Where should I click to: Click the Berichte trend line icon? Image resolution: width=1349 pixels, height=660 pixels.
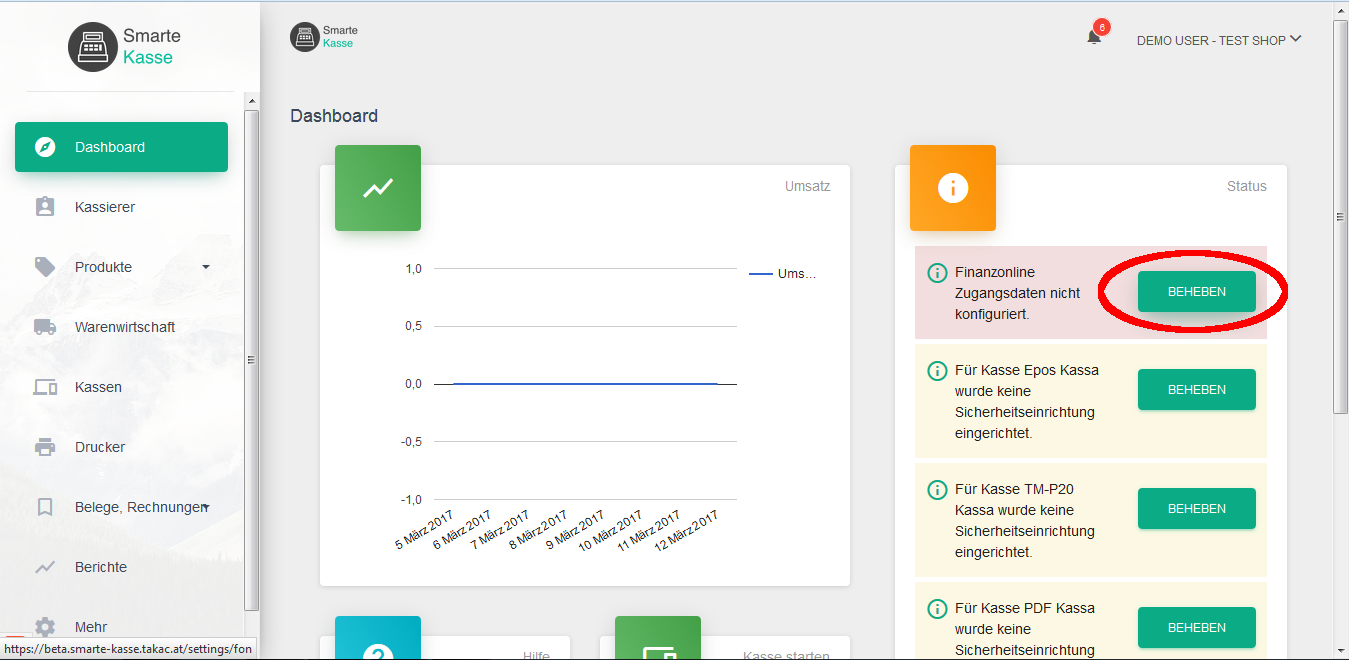pos(45,567)
